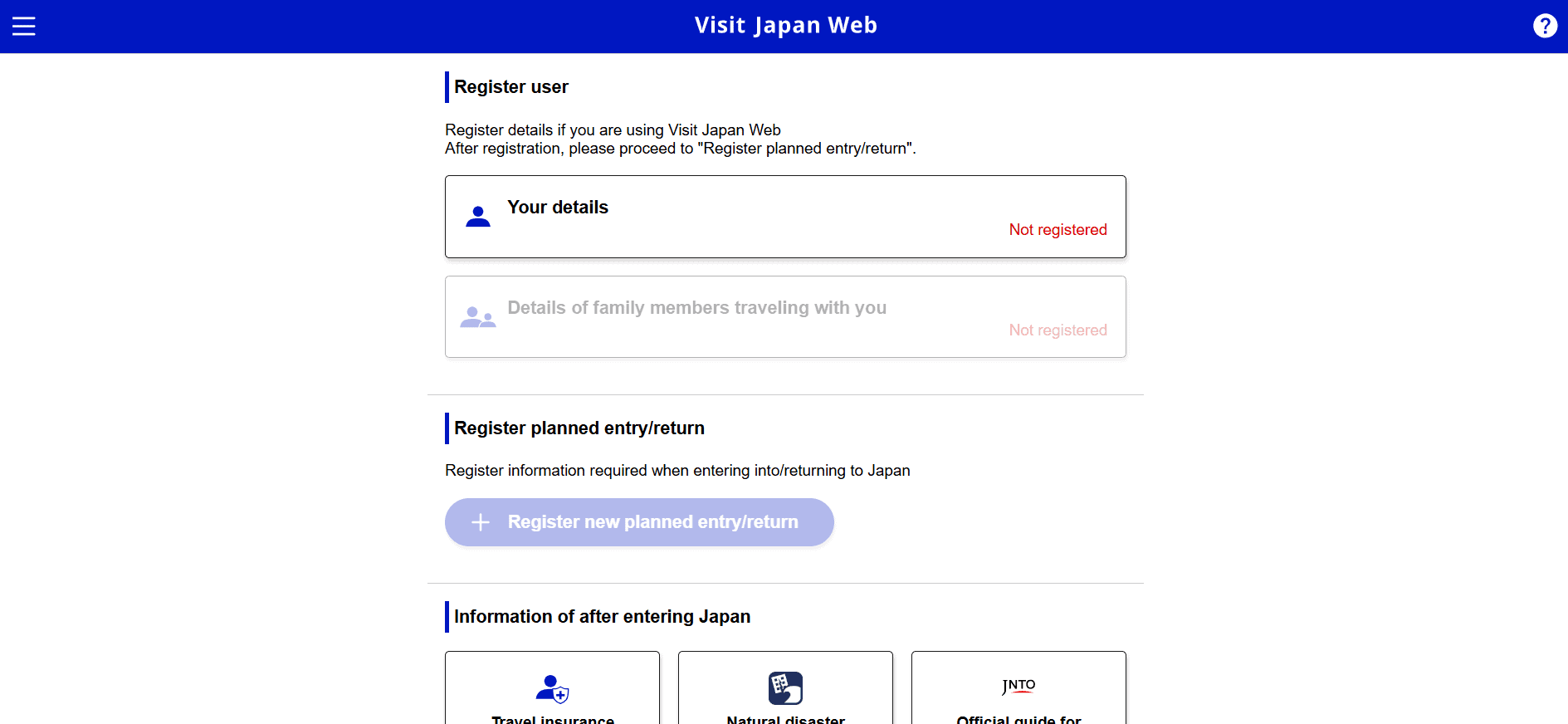
Task: Open the Your details card
Action: [x=785, y=217]
